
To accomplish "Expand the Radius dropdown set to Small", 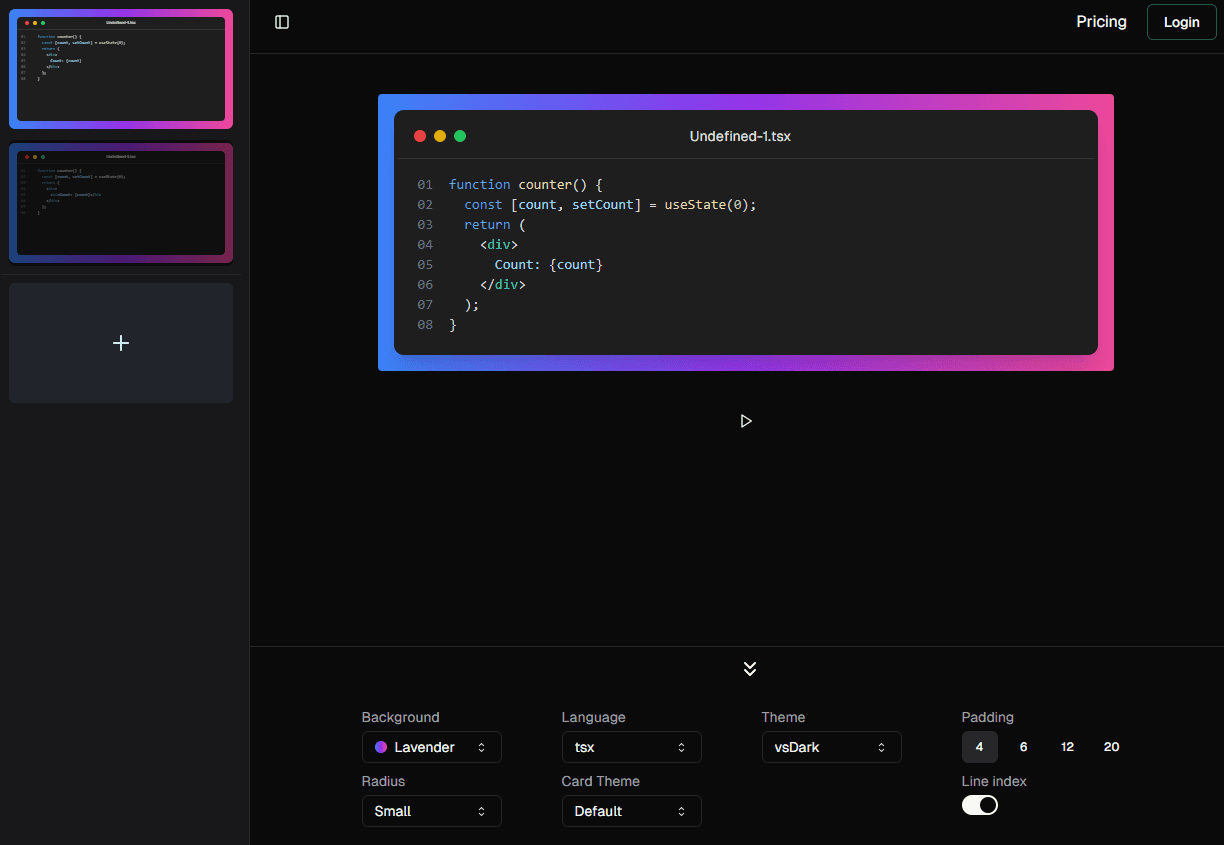I will [431, 811].
